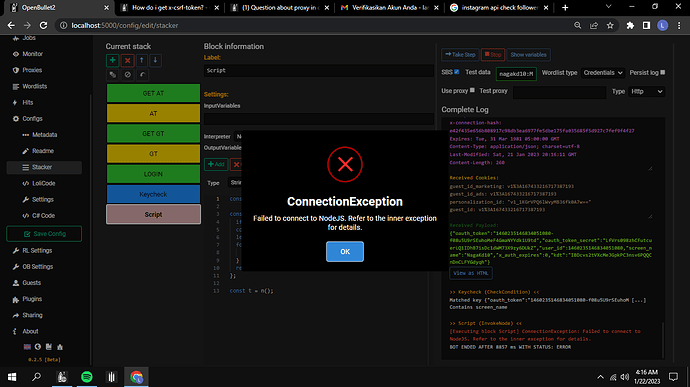Share this page from the address bar
690x387 pixels.
click(594, 26)
